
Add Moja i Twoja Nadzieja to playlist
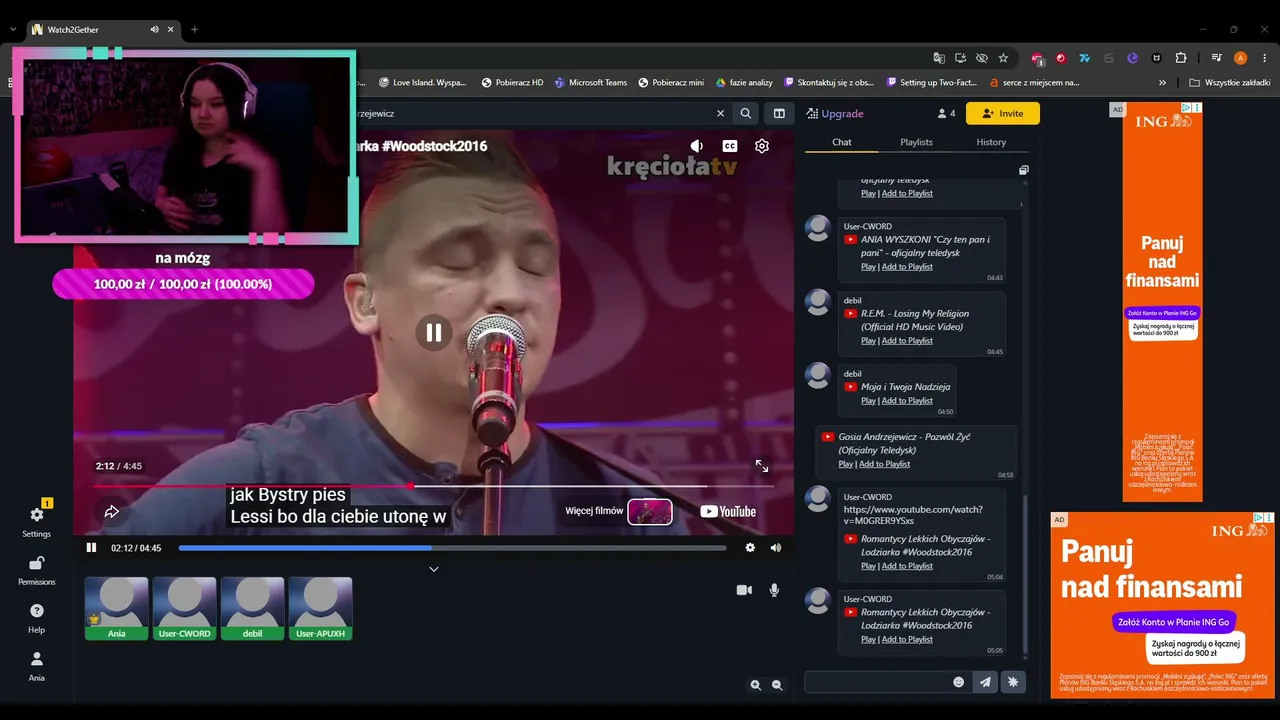tap(907, 401)
